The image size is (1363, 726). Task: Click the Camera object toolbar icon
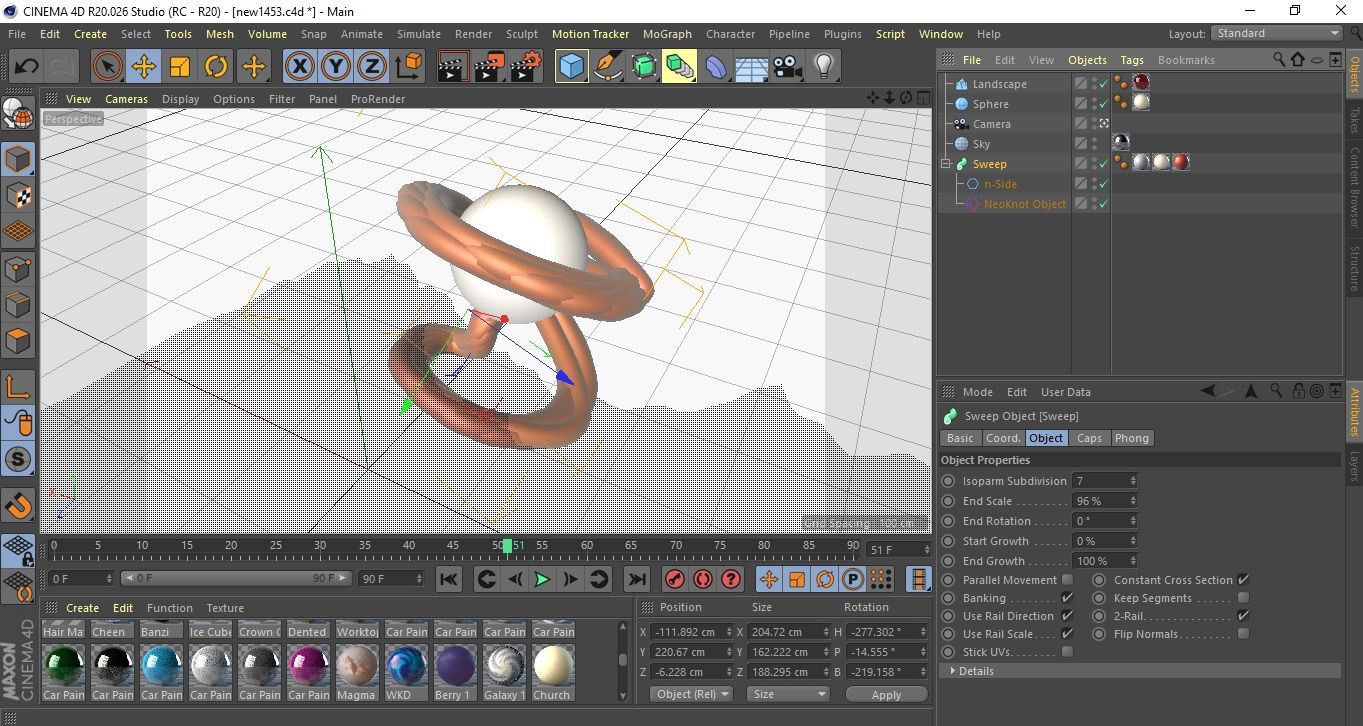click(x=788, y=67)
